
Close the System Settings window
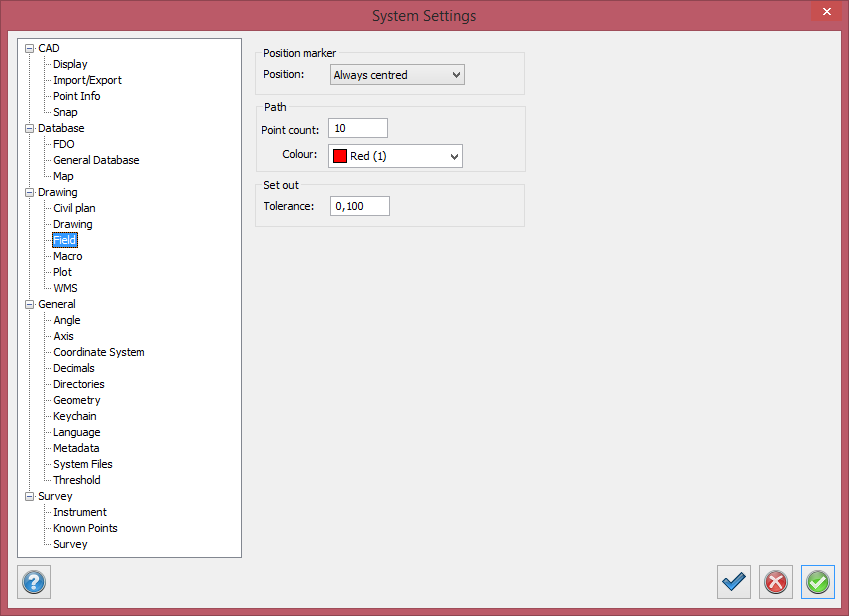click(x=825, y=12)
